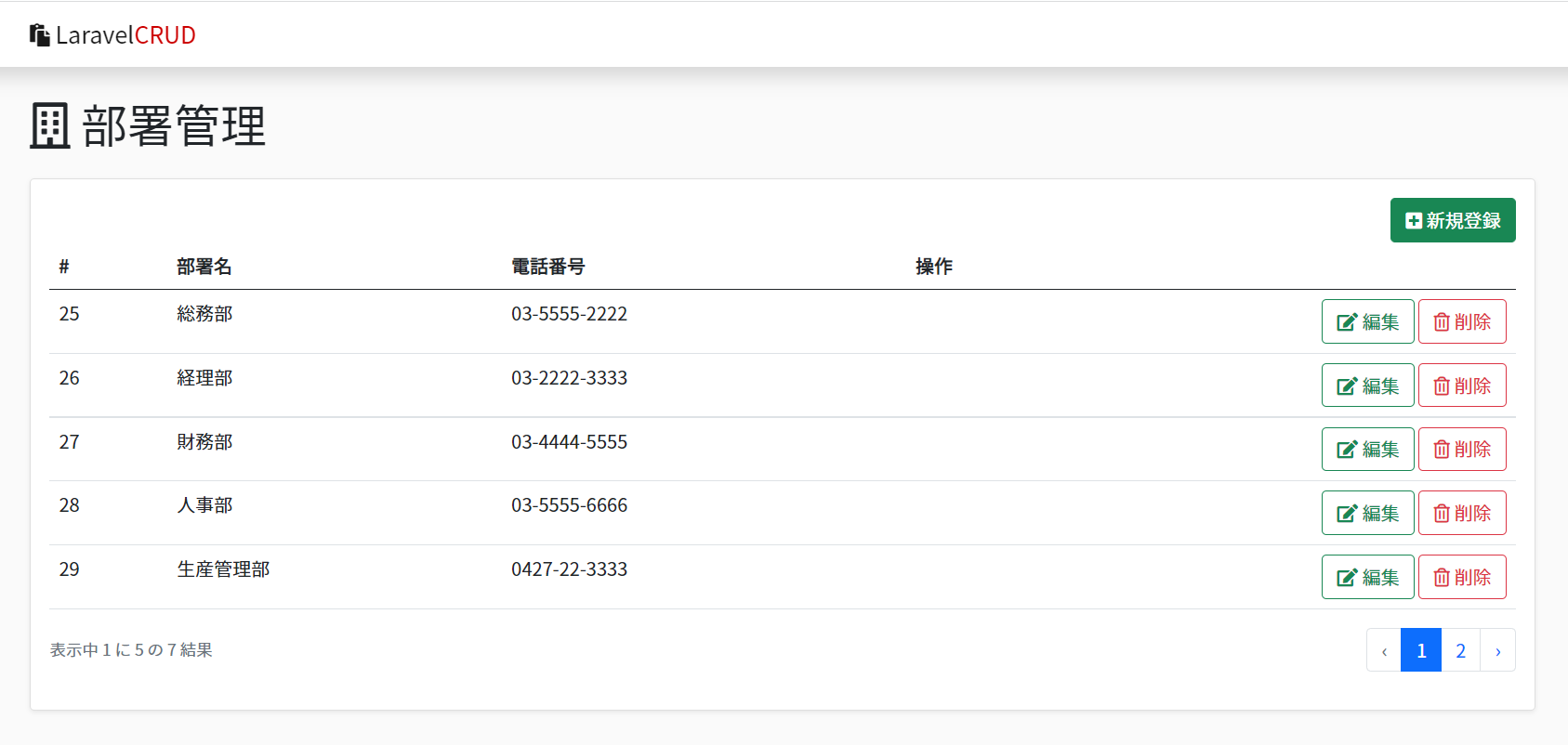This screenshot has height=745, width=1568.
Task: Click the 部署名 column header
Action: pyautogui.click(x=204, y=267)
